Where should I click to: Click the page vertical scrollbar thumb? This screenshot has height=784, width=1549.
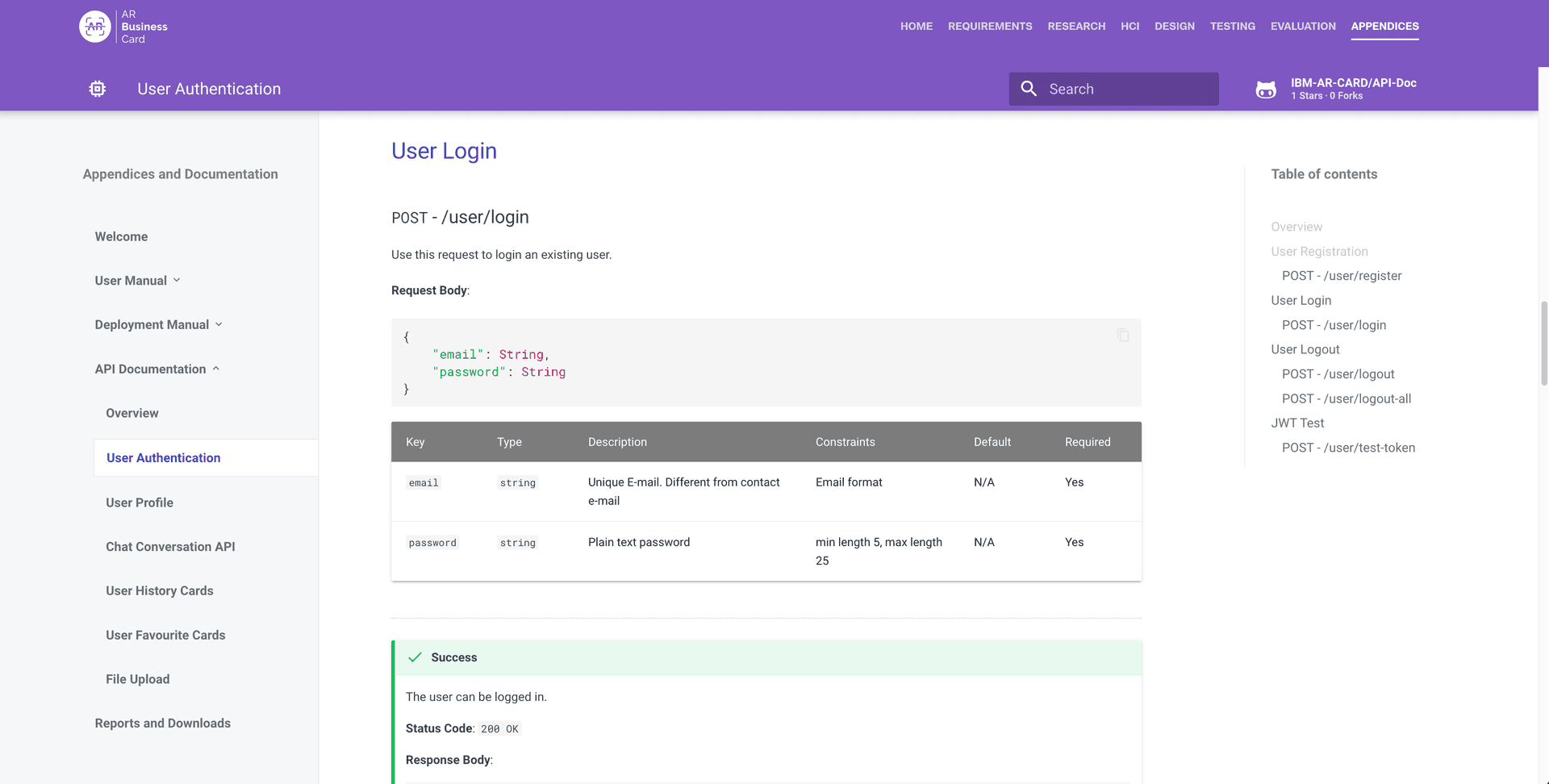[x=1543, y=343]
